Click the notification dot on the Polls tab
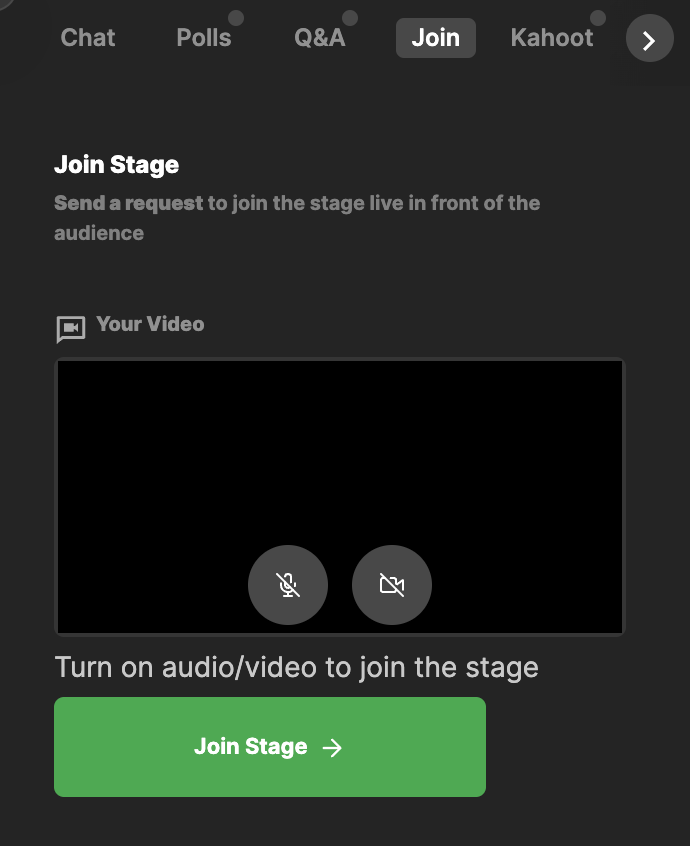The image size is (690, 846). pos(235,16)
